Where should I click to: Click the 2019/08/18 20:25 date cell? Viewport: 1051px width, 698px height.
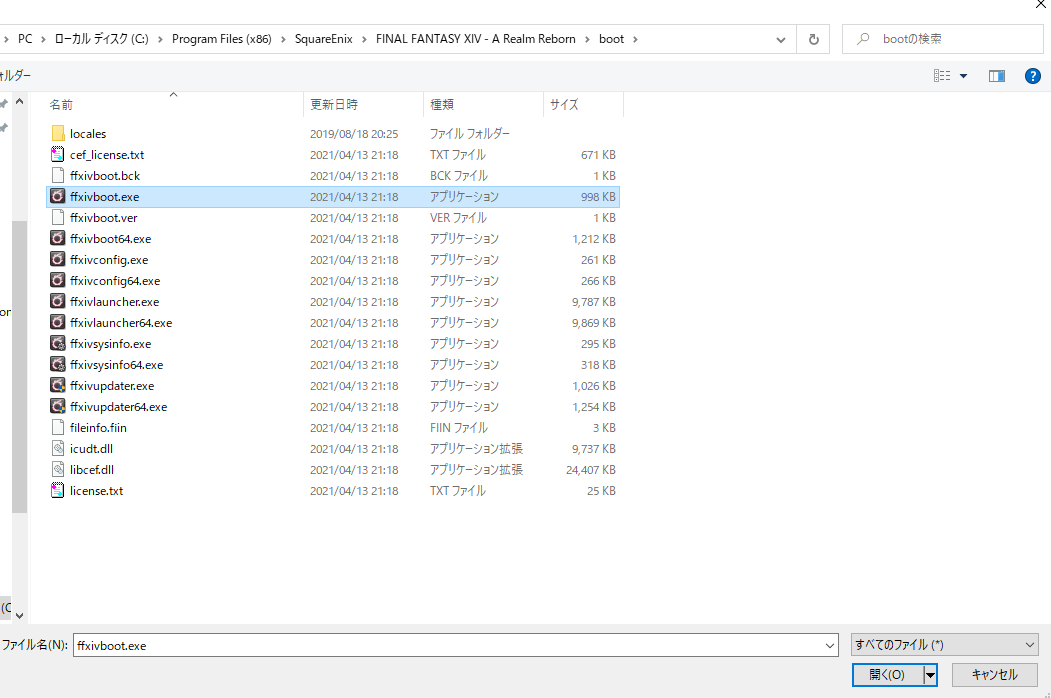click(x=354, y=133)
